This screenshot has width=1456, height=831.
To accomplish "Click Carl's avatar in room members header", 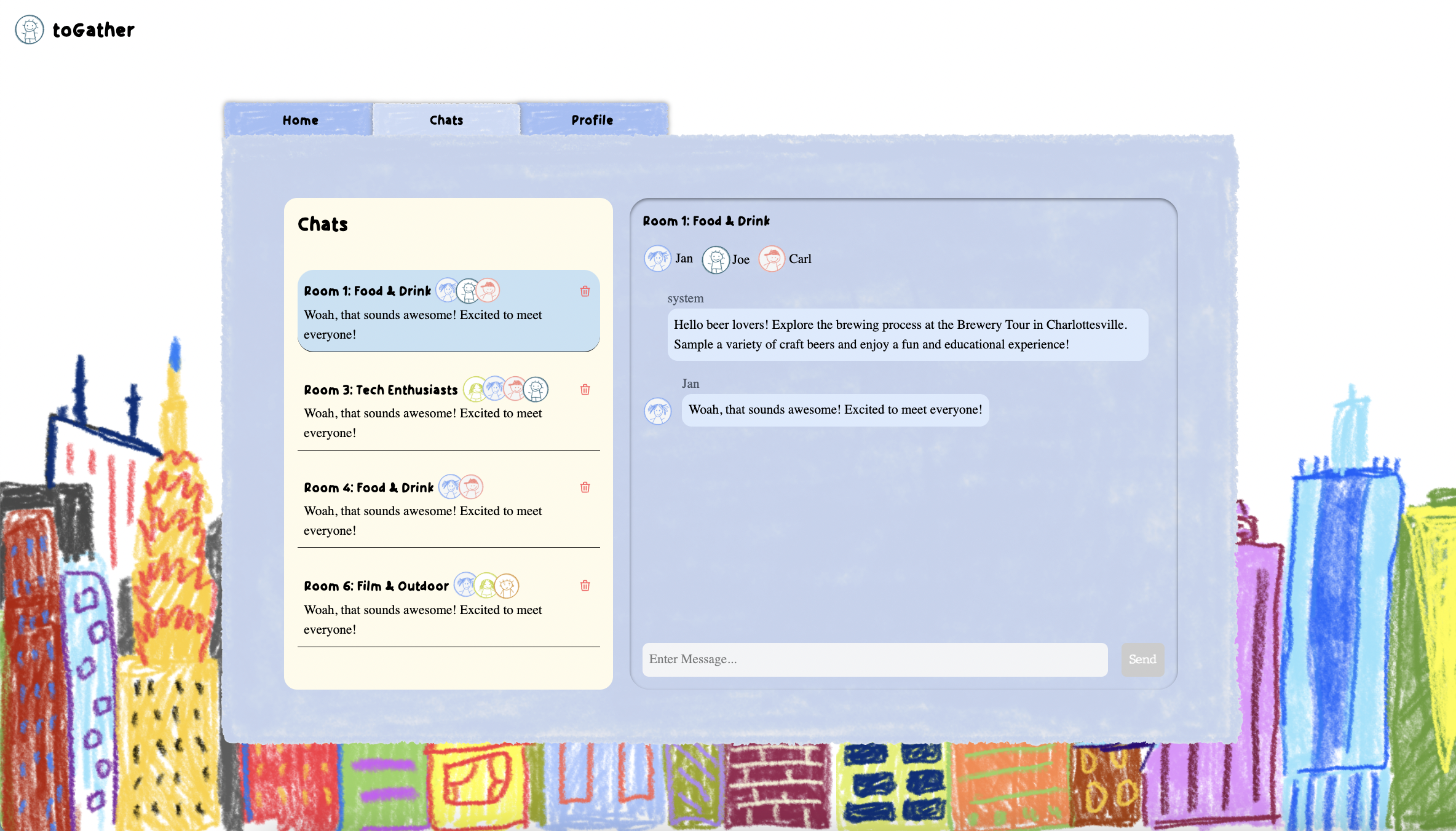I will (772, 259).
